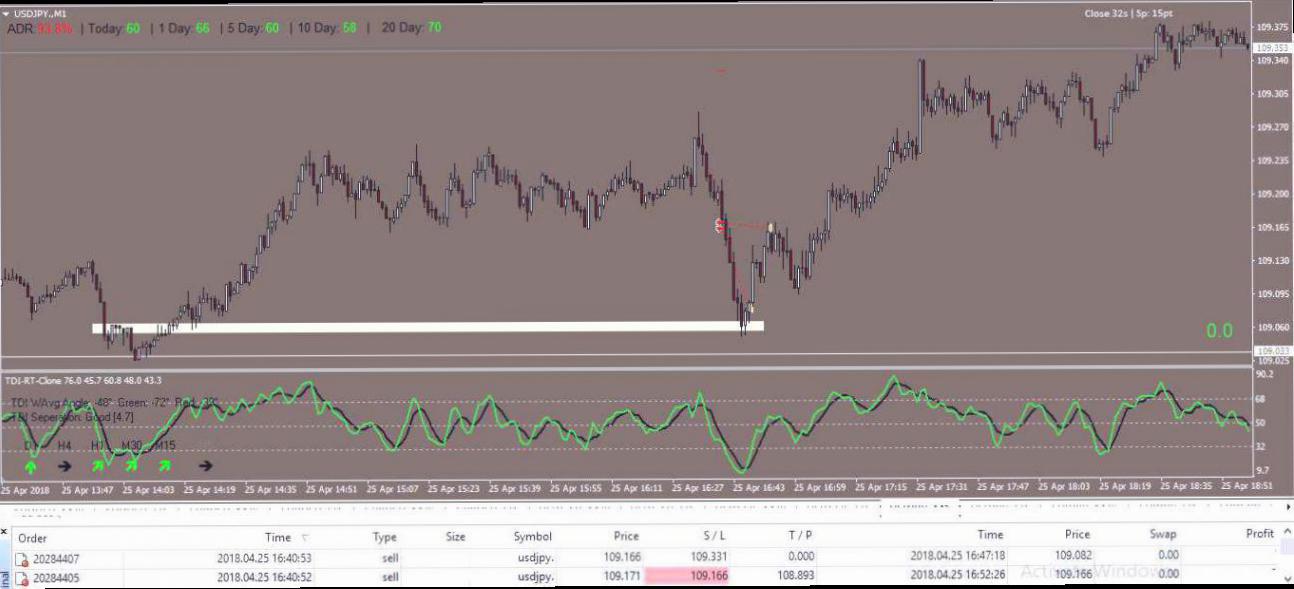Click open time 2018.04.25 16:40:52
Viewport: 1294px width, 589px height.
click(264, 577)
